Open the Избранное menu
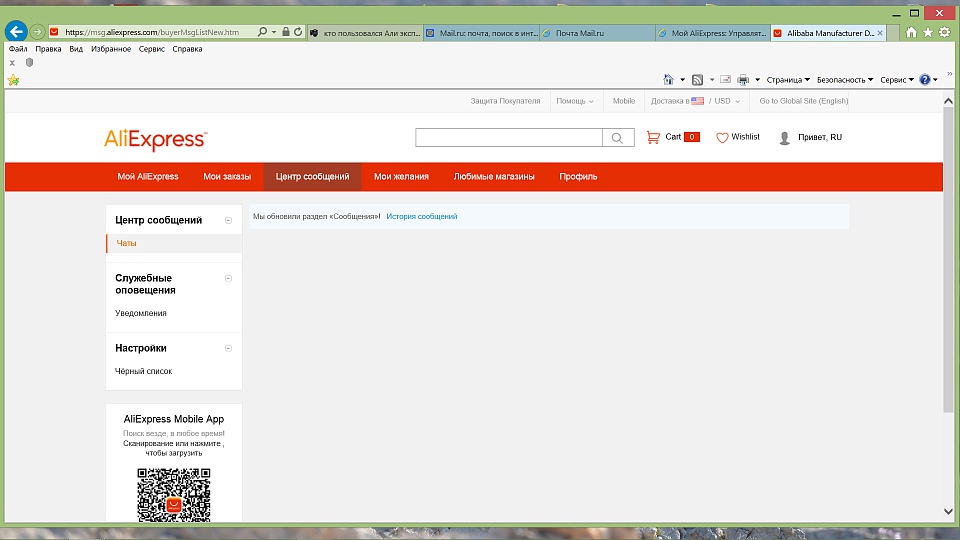The image size is (960, 540). coord(111,49)
